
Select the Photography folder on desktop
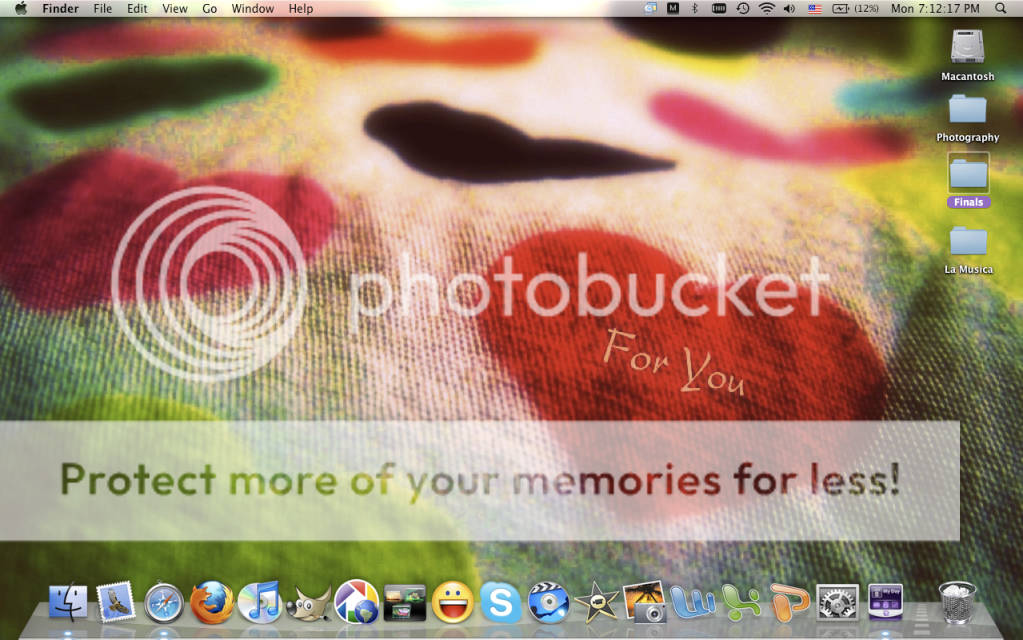(x=967, y=110)
